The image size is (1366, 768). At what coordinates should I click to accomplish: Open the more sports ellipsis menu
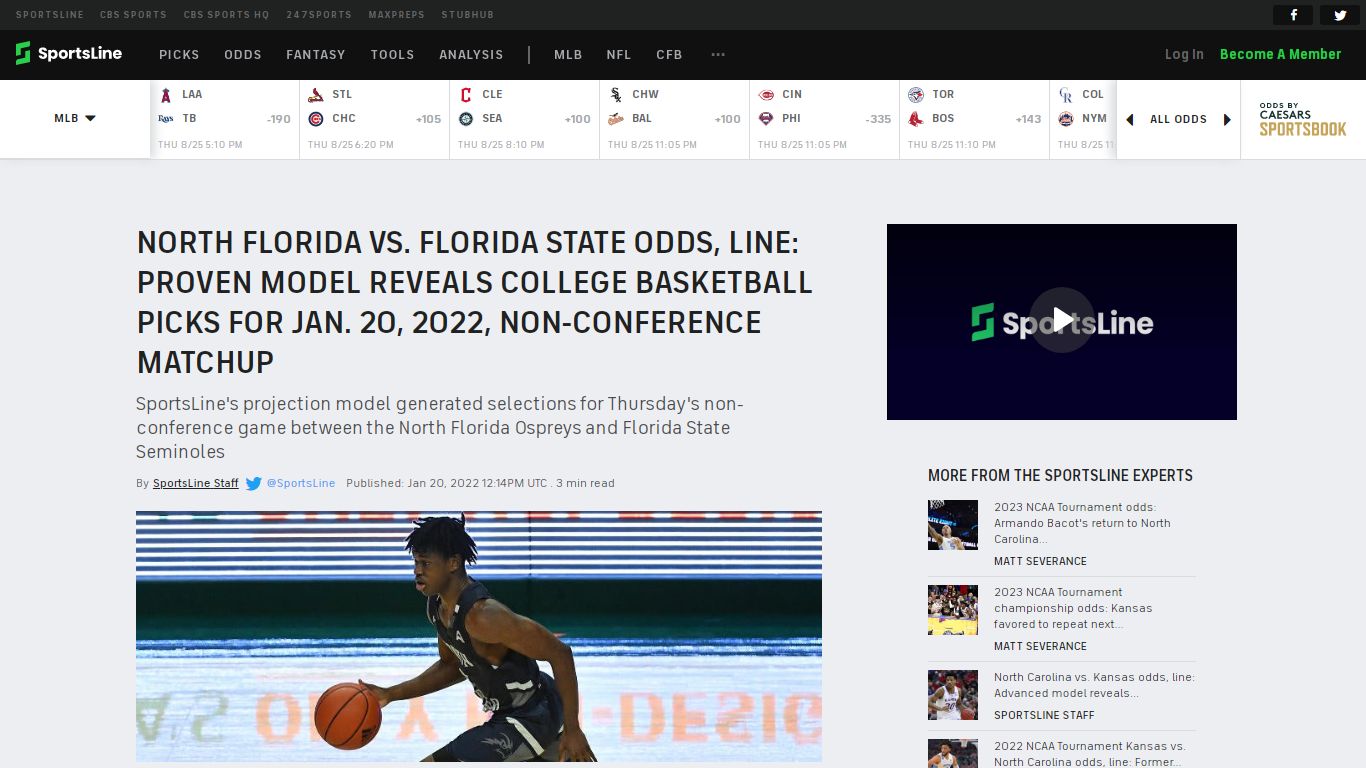click(x=718, y=55)
